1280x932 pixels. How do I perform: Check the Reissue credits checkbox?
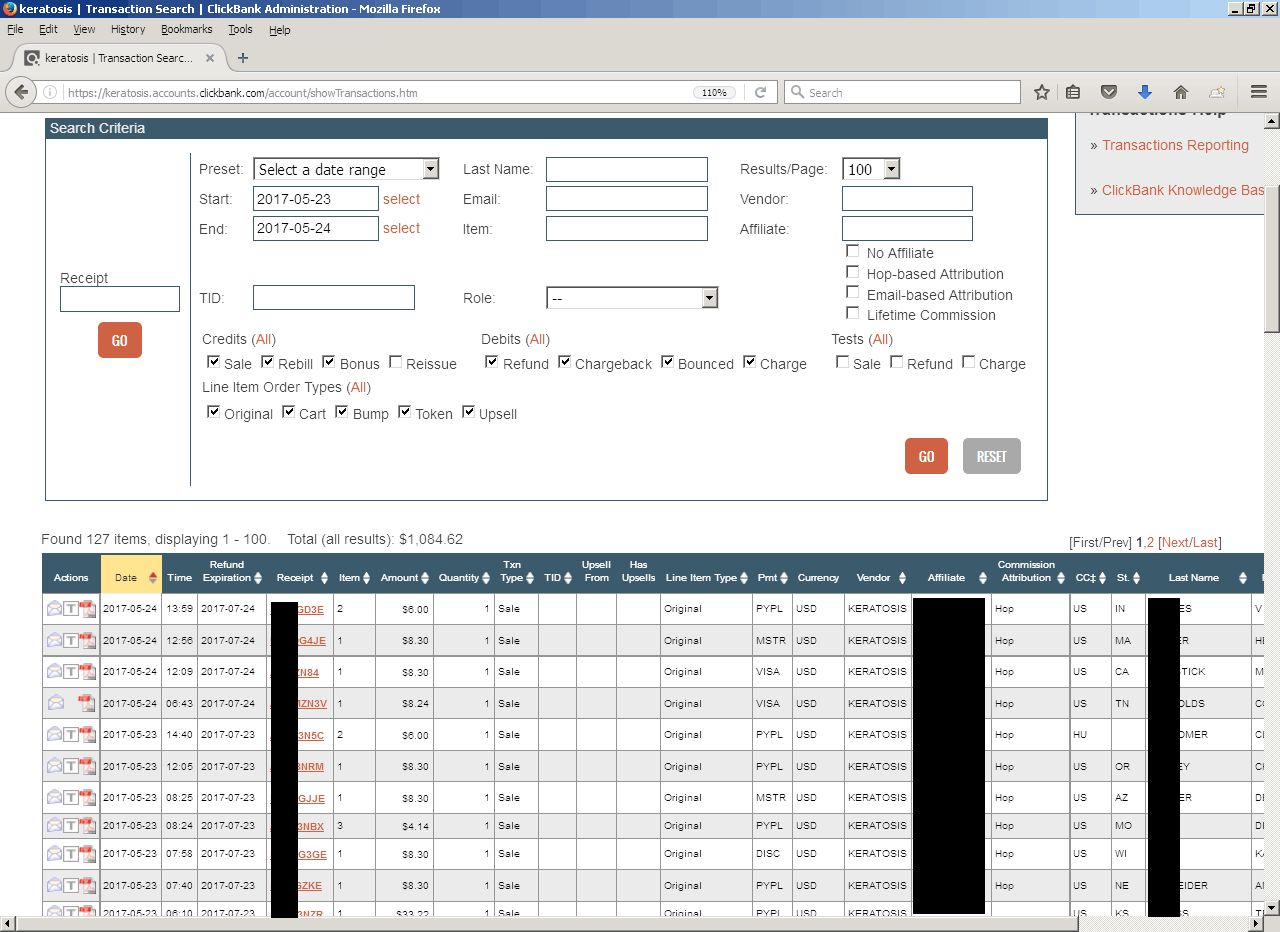coord(396,362)
